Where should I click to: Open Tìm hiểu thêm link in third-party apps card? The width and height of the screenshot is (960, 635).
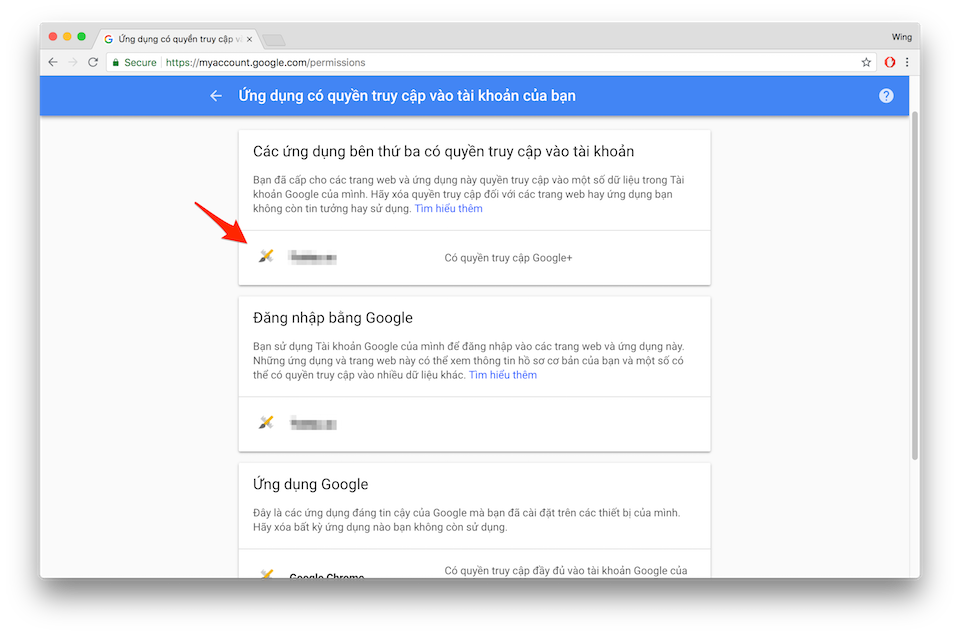point(448,208)
